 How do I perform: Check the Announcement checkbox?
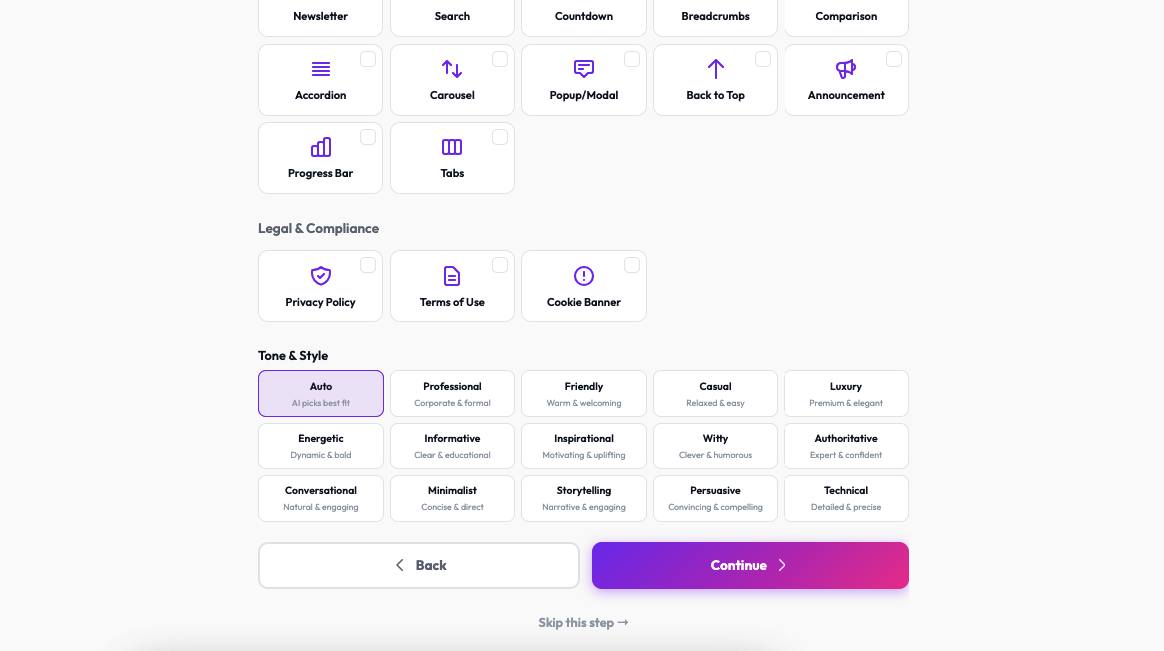(x=894, y=59)
